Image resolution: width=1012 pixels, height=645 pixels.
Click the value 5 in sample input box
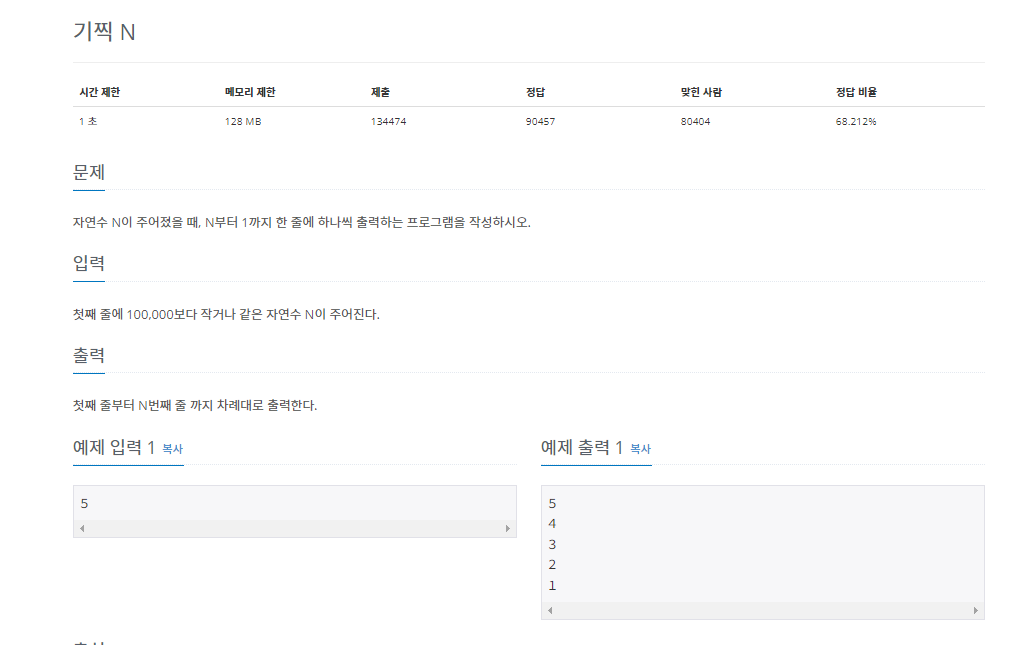coord(85,504)
